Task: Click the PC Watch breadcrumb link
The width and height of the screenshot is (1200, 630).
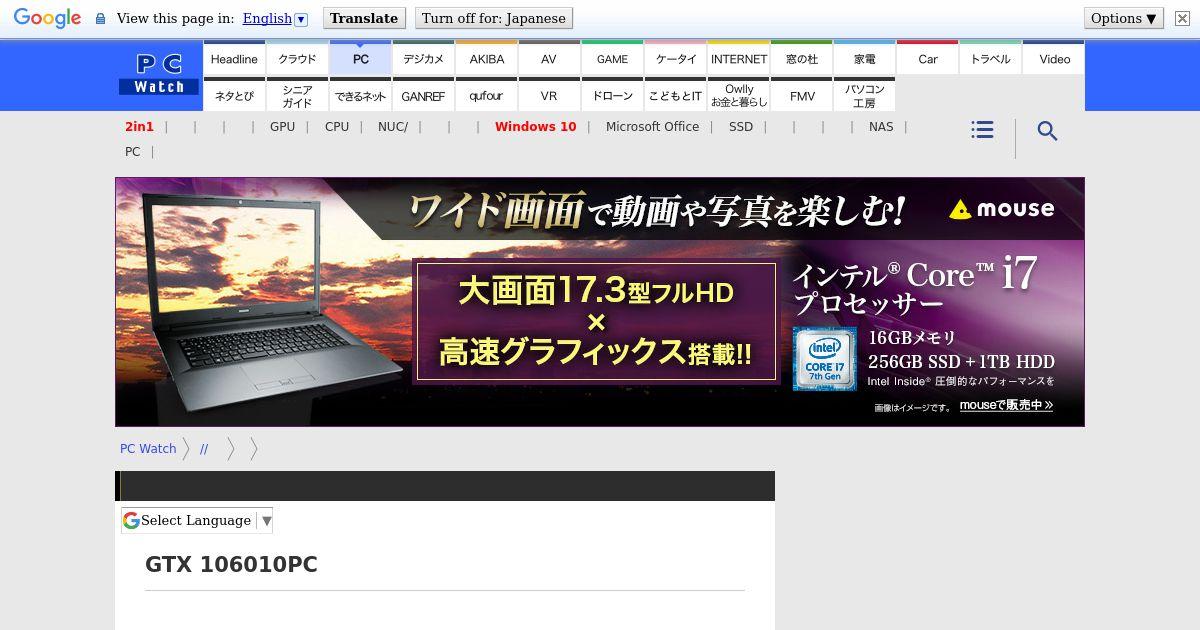Action: (x=148, y=449)
